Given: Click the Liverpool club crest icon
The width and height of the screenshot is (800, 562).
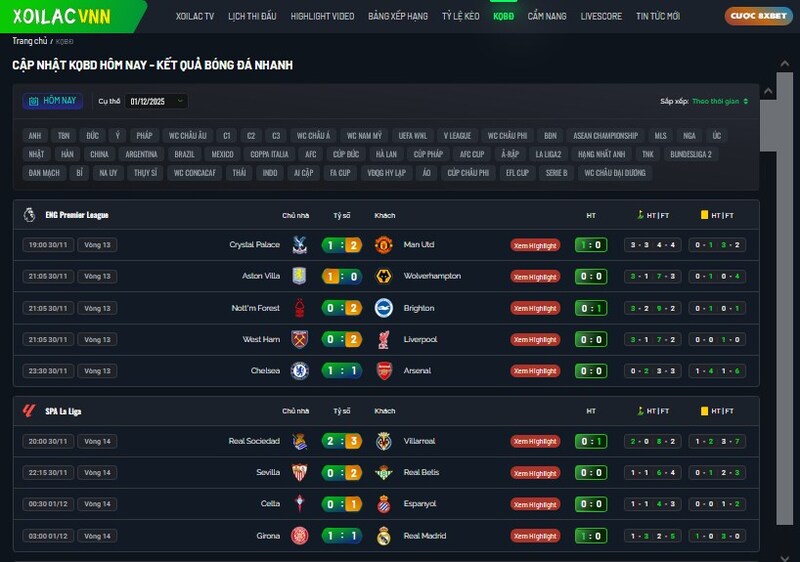Looking at the screenshot, I should (x=383, y=340).
